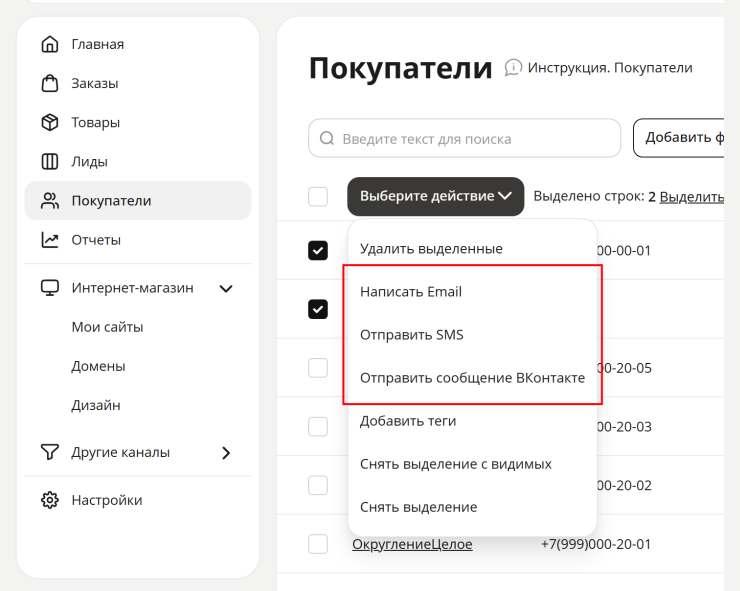
Task: Open Инструкция. Покупатели link
Action: click(x=610, y=68)
